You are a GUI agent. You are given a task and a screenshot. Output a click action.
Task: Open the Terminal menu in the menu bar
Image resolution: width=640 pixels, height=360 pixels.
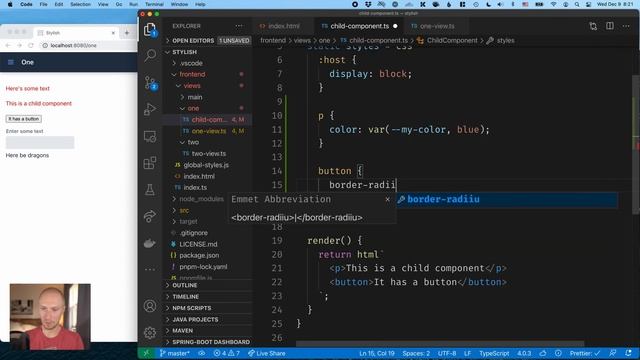tap(154, 4)
